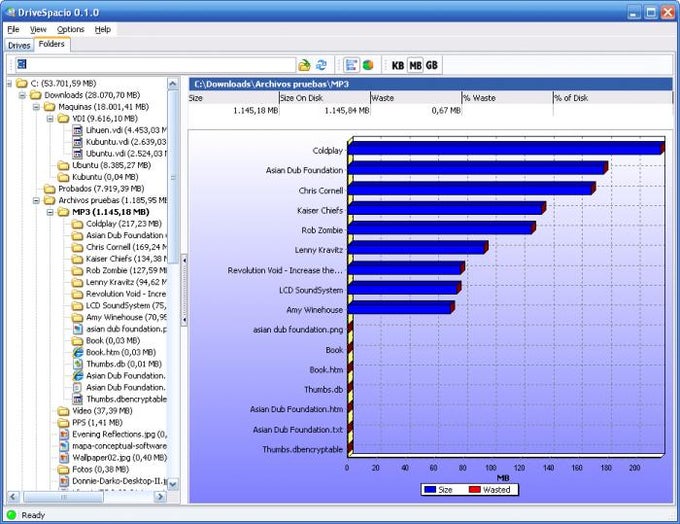
Task: Click the path icon in address field
Action: (22, 64)
